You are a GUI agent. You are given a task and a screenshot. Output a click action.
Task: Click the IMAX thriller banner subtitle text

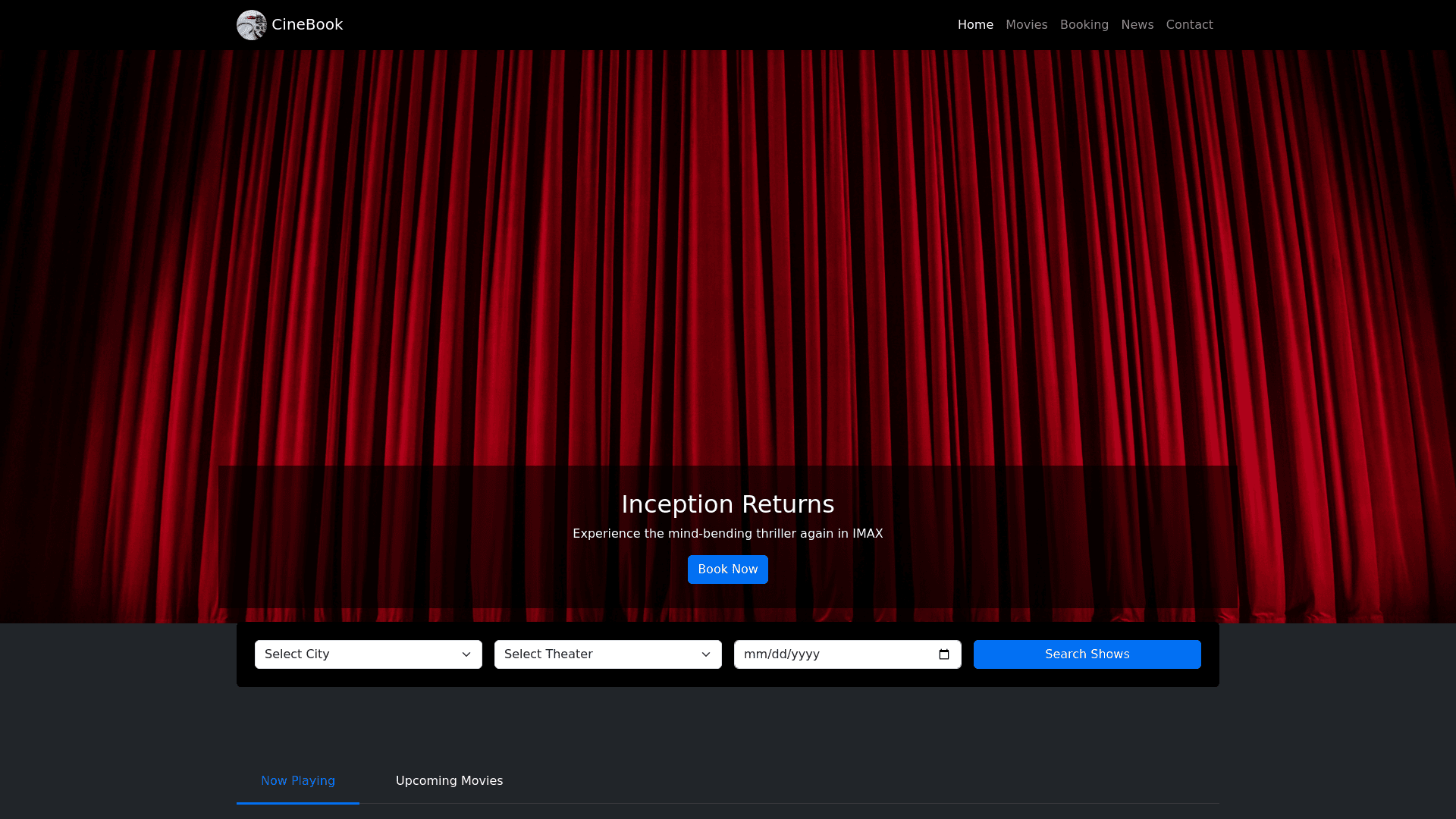click(x=727, y=534)
